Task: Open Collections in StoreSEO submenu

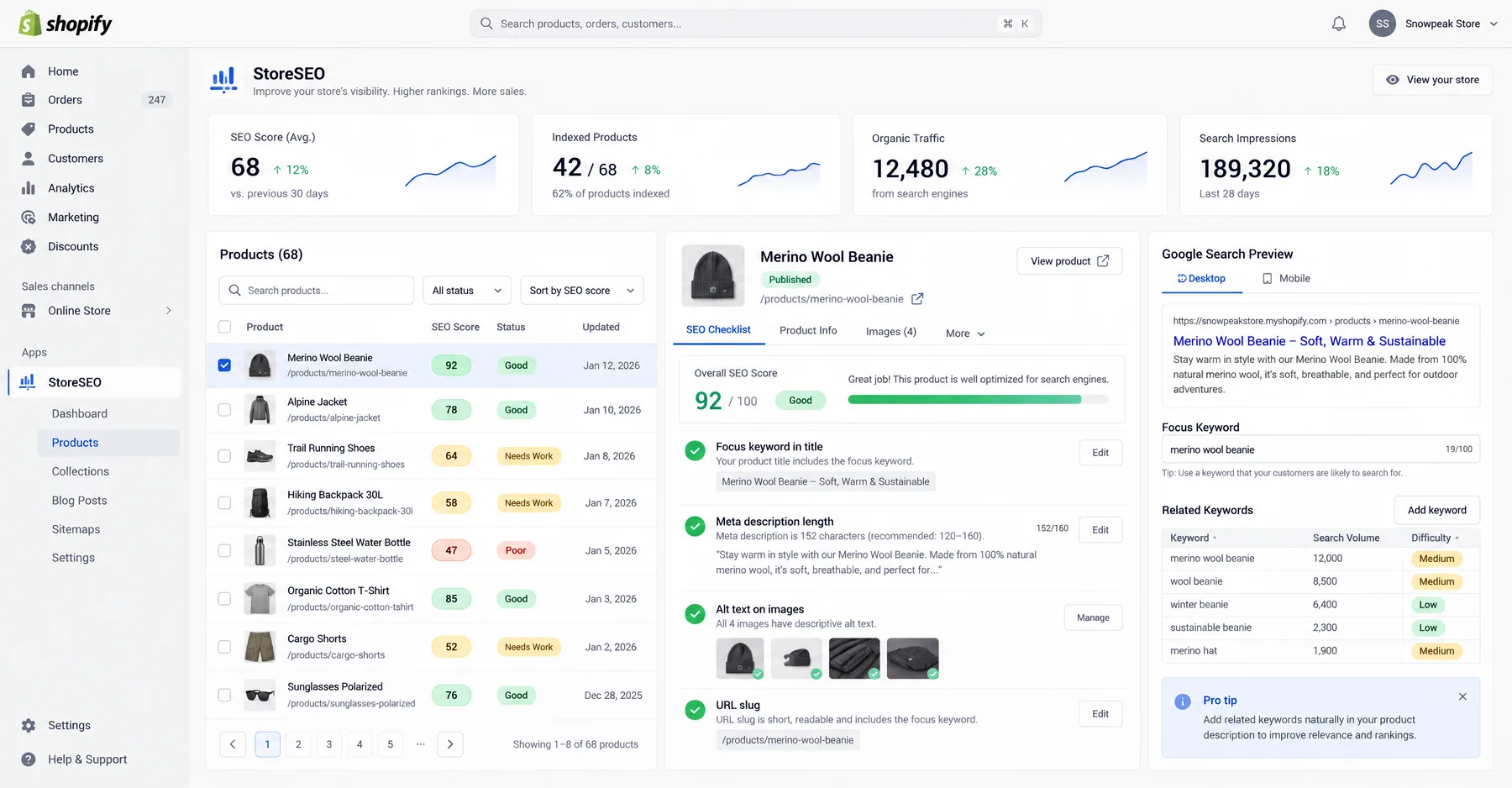Action: 81,471
